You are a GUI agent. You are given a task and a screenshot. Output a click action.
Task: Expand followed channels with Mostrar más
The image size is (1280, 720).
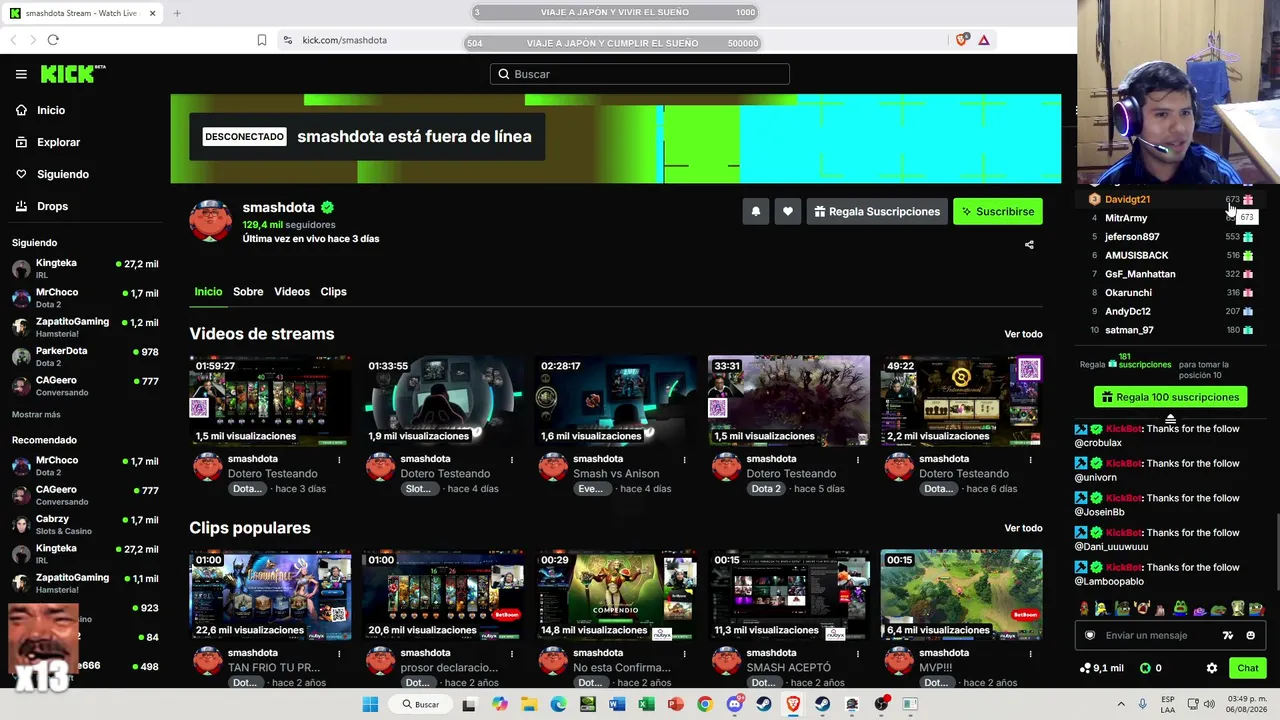(36, 414)
